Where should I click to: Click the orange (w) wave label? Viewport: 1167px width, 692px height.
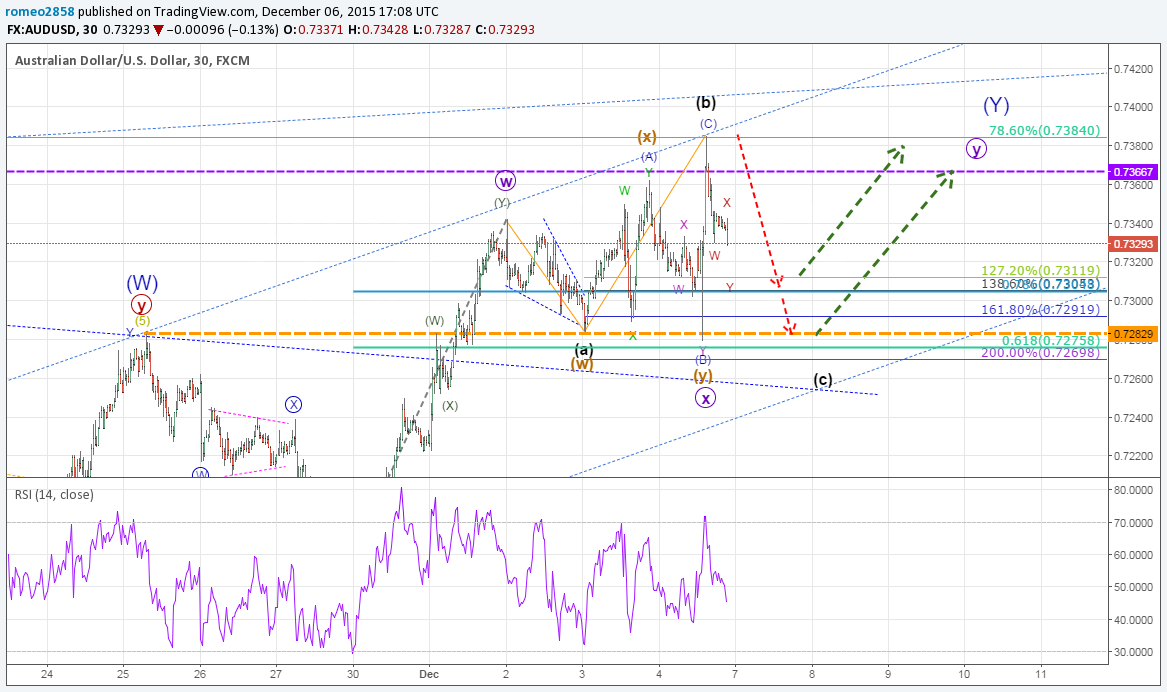pyautogui.click(x=582, y=364)
